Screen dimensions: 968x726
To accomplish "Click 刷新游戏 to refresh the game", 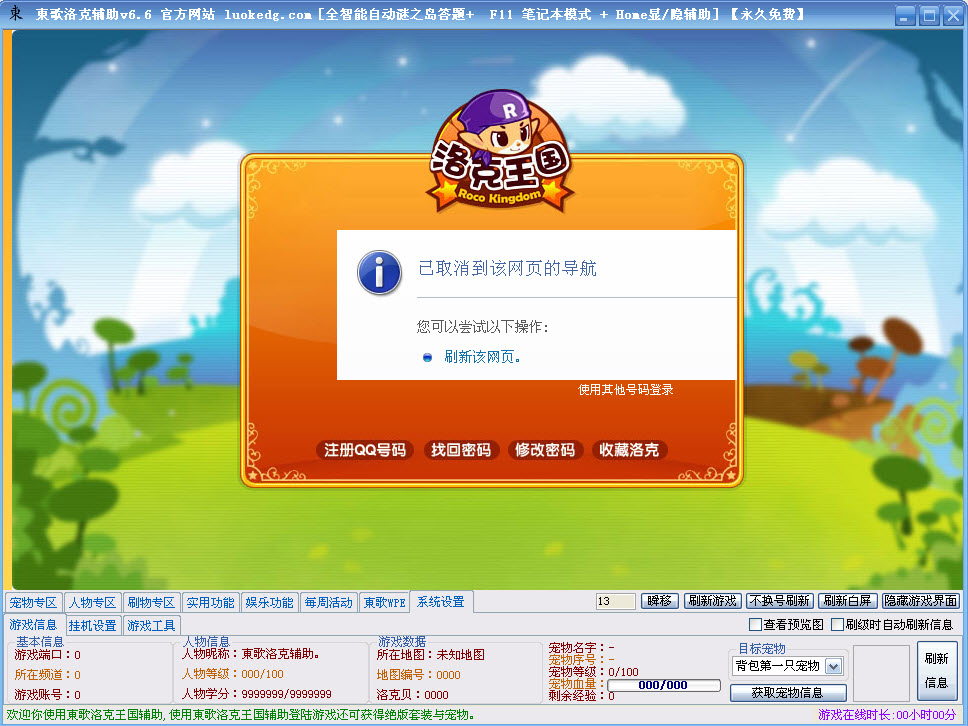I will (713, 601).
